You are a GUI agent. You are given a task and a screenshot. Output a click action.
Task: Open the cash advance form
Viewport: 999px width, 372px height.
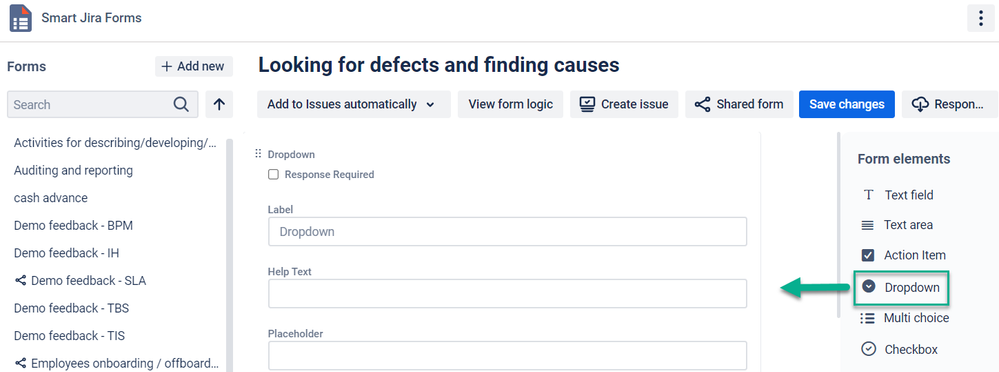tap(51, 198)
